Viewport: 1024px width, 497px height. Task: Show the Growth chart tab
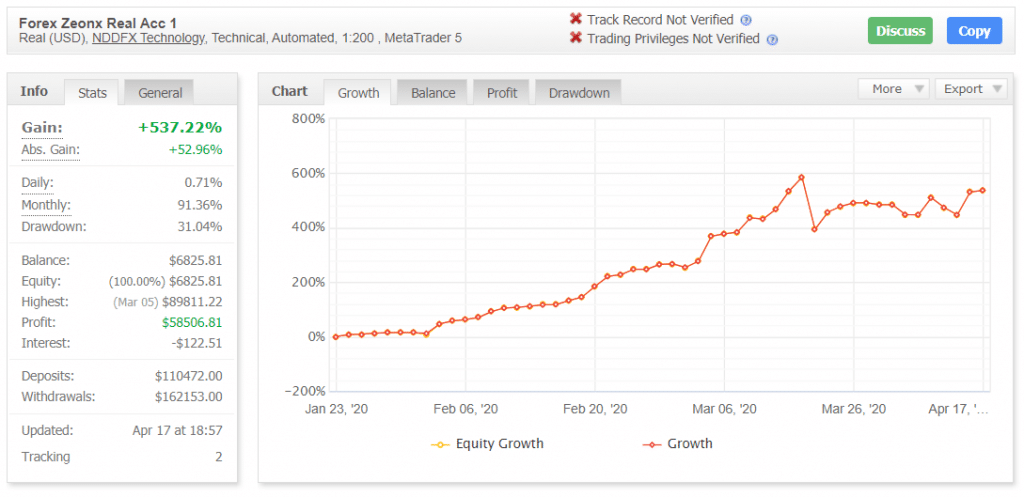[358, 93]
